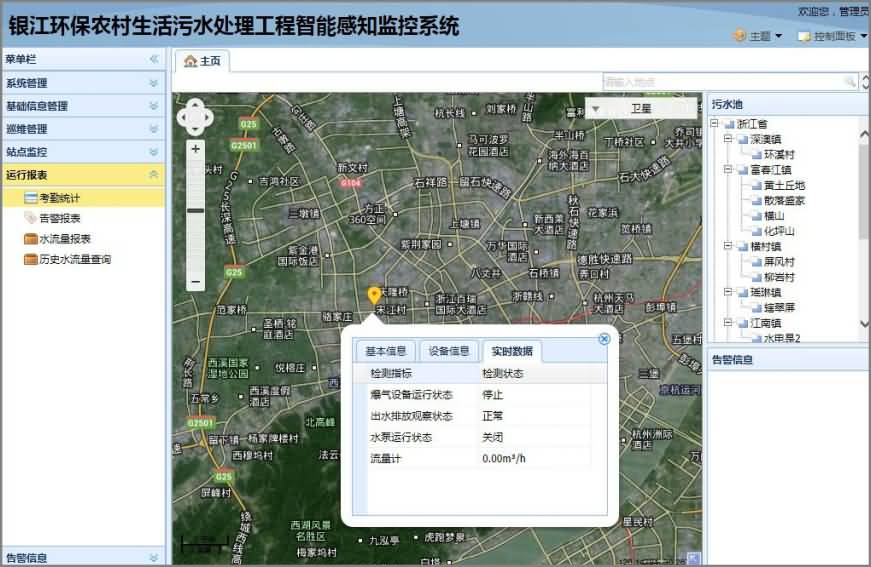The width and height of the screenshot is (871, 567).
Task: Click the map zoom in plus button
Action: point(196,149)
